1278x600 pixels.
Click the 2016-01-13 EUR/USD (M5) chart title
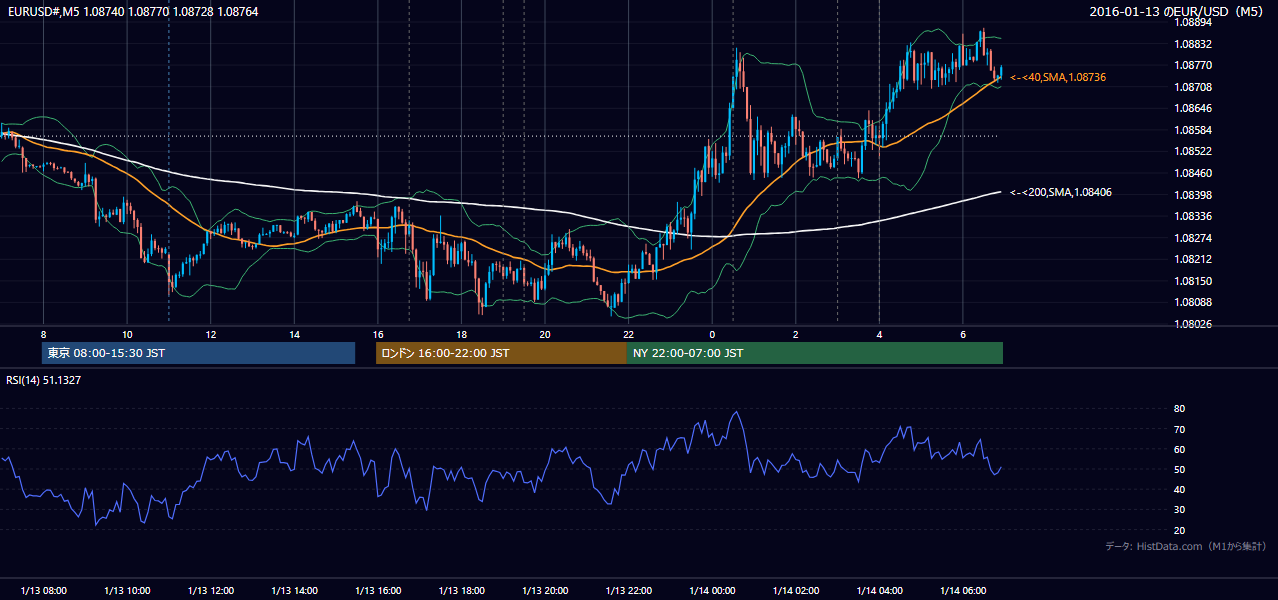[1177, 11]
